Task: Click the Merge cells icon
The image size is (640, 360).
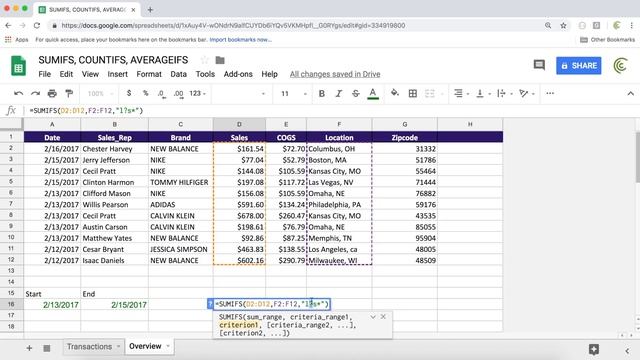Action: [x=430, y=93]
